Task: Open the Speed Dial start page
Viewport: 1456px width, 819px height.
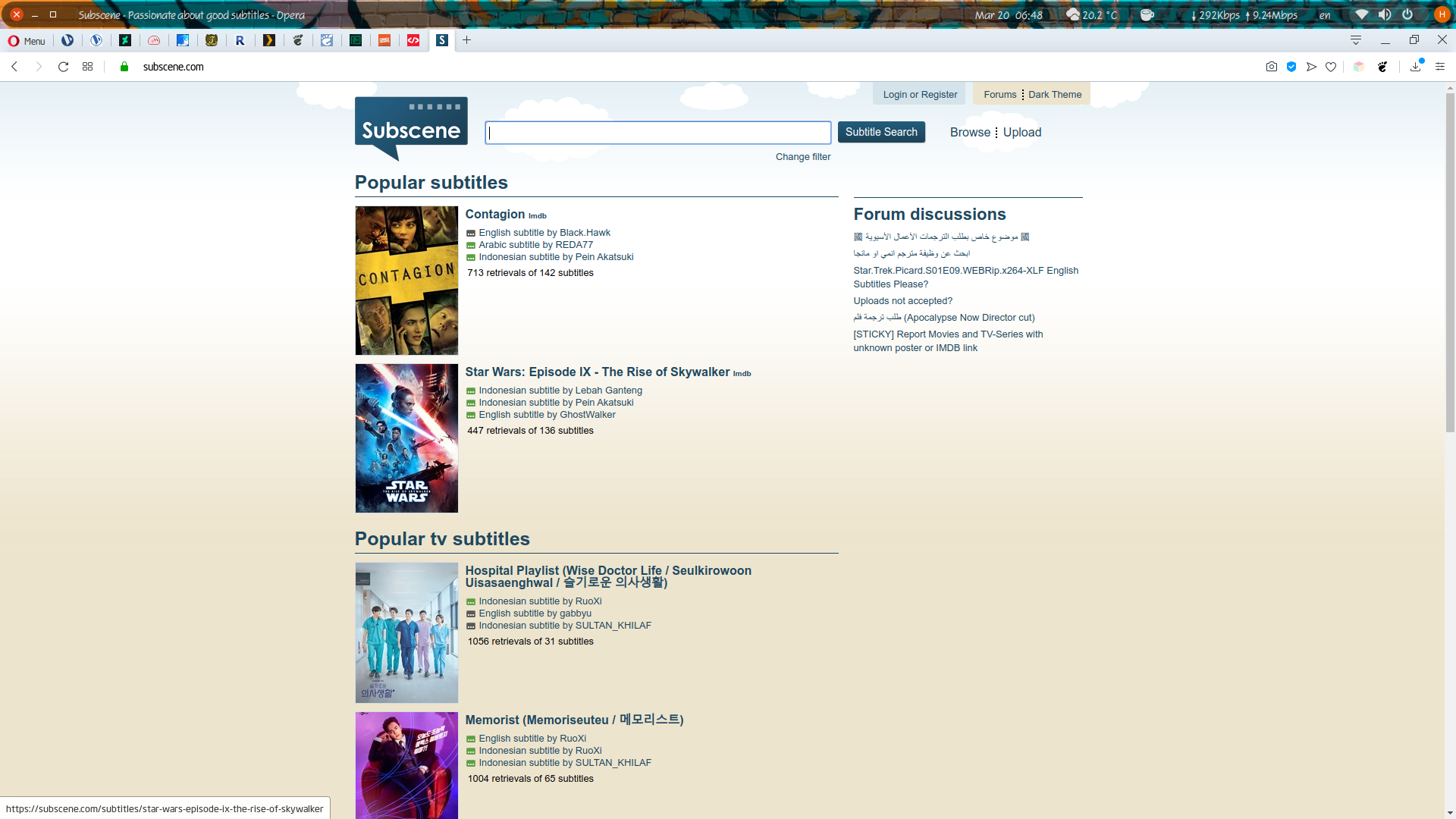Action: (x=88, y=67)
